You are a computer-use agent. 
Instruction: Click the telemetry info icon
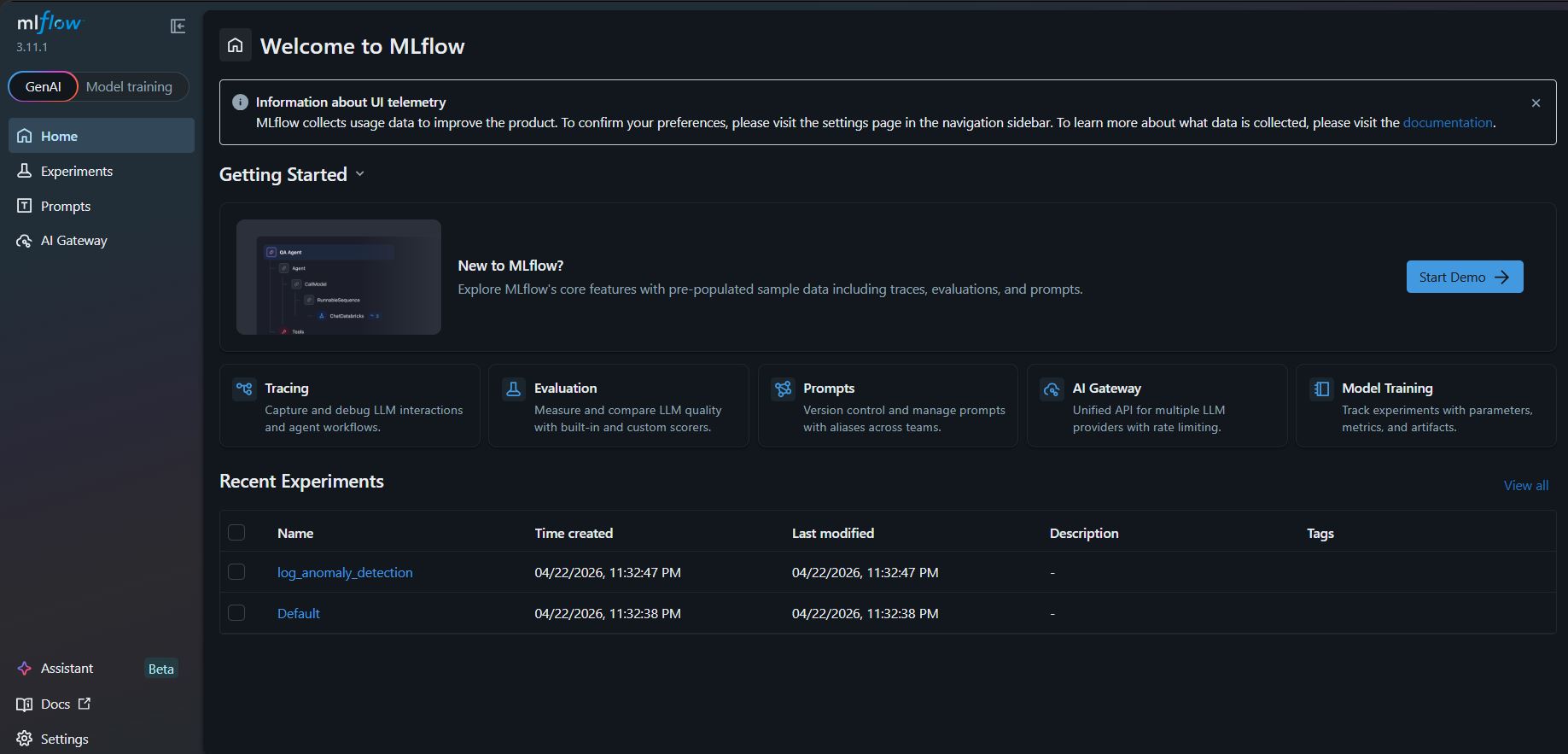pos(241,102)
